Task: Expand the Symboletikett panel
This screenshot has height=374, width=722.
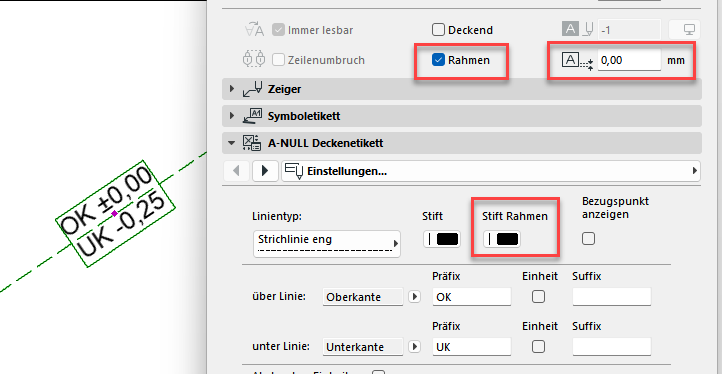Action: [232, 116]
